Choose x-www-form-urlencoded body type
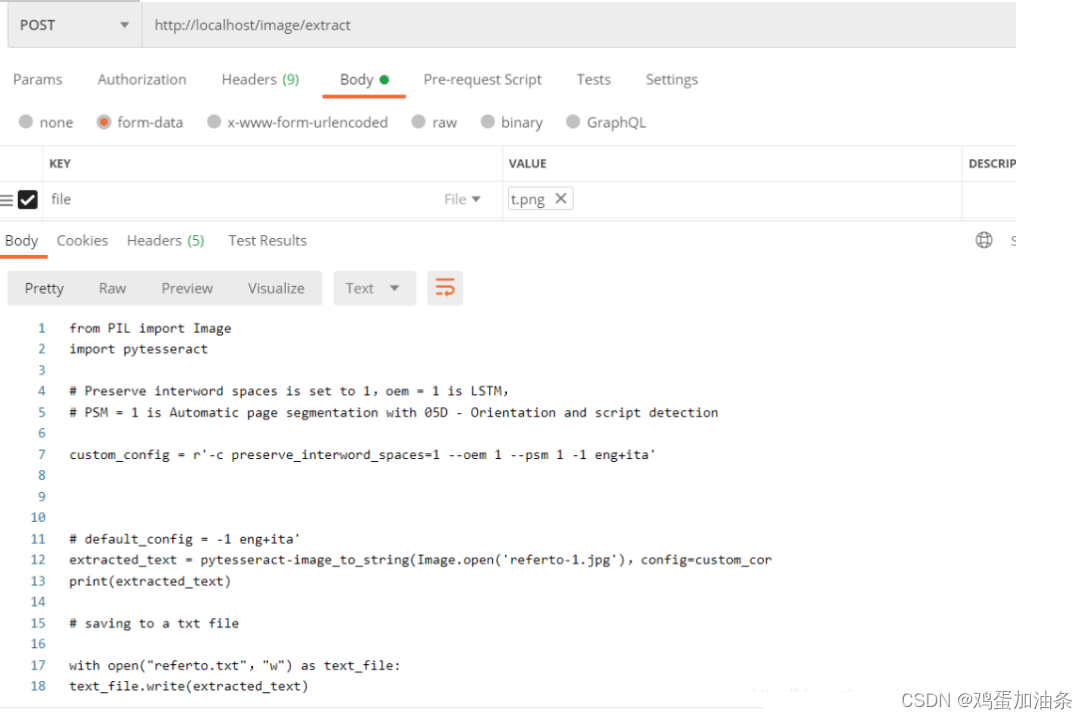The image size is (1087, 720). click(x=214, y=122)
